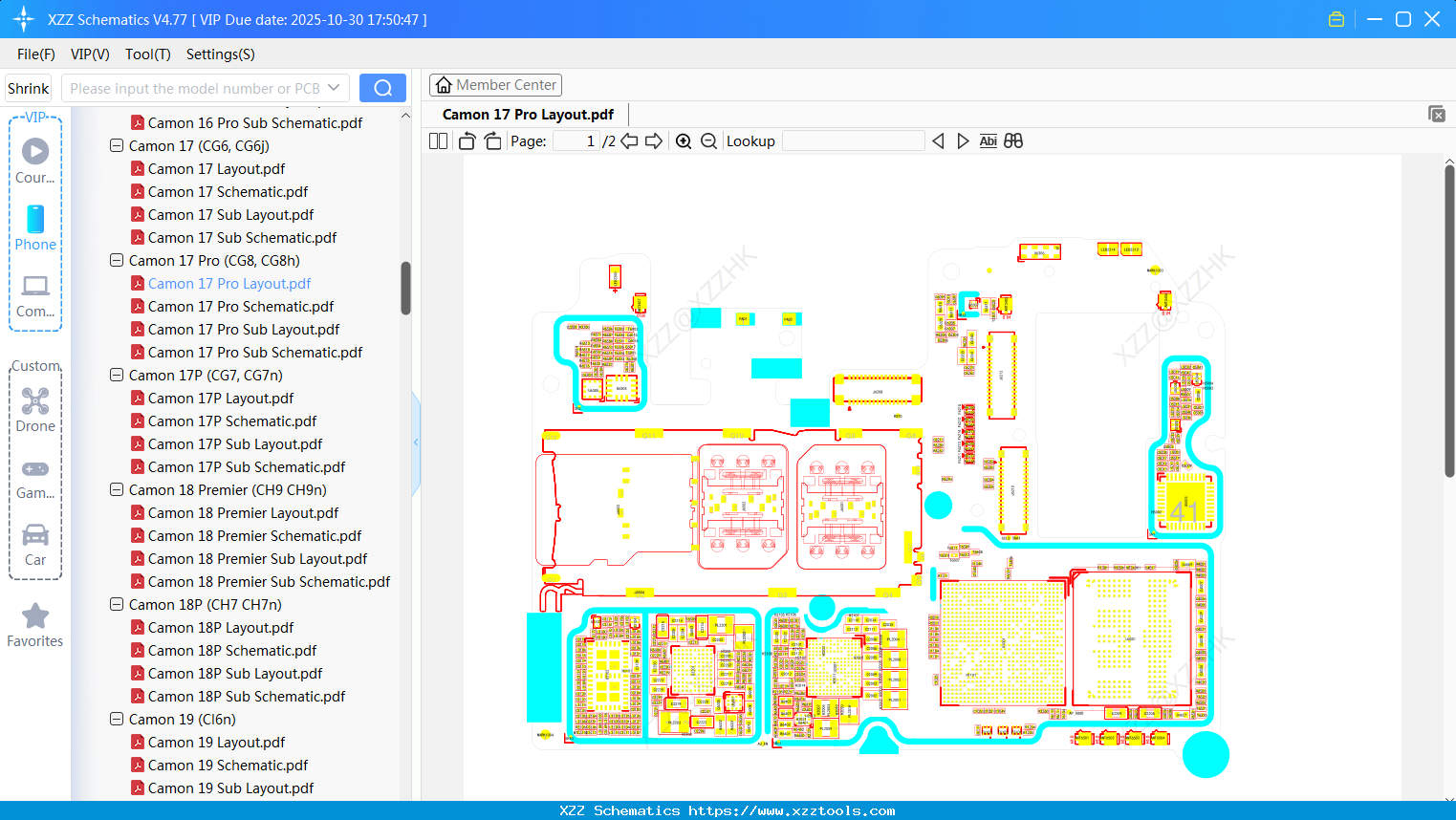The image size is (1456, 820).
Task: Open the Settings(S) menu
Action: pyautogui.click(x=221, y=54)
